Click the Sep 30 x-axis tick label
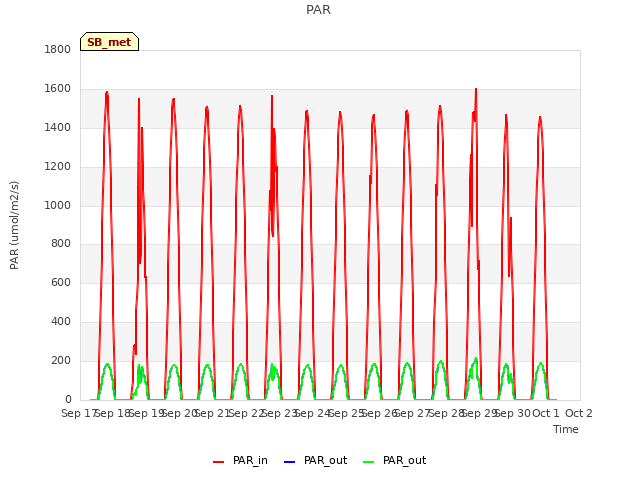The image size is (640, 480). click(513, 413)
